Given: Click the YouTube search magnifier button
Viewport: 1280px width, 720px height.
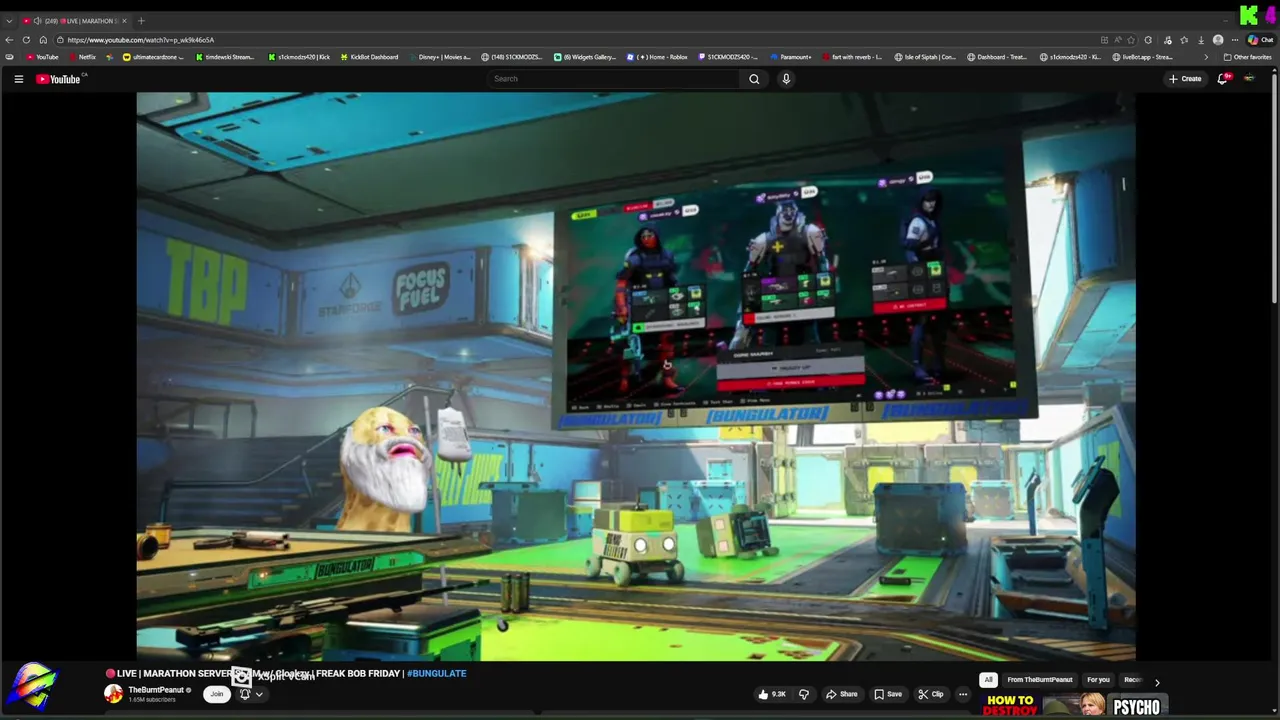Looking at the screenshot, I should click(x=754, y=79).
